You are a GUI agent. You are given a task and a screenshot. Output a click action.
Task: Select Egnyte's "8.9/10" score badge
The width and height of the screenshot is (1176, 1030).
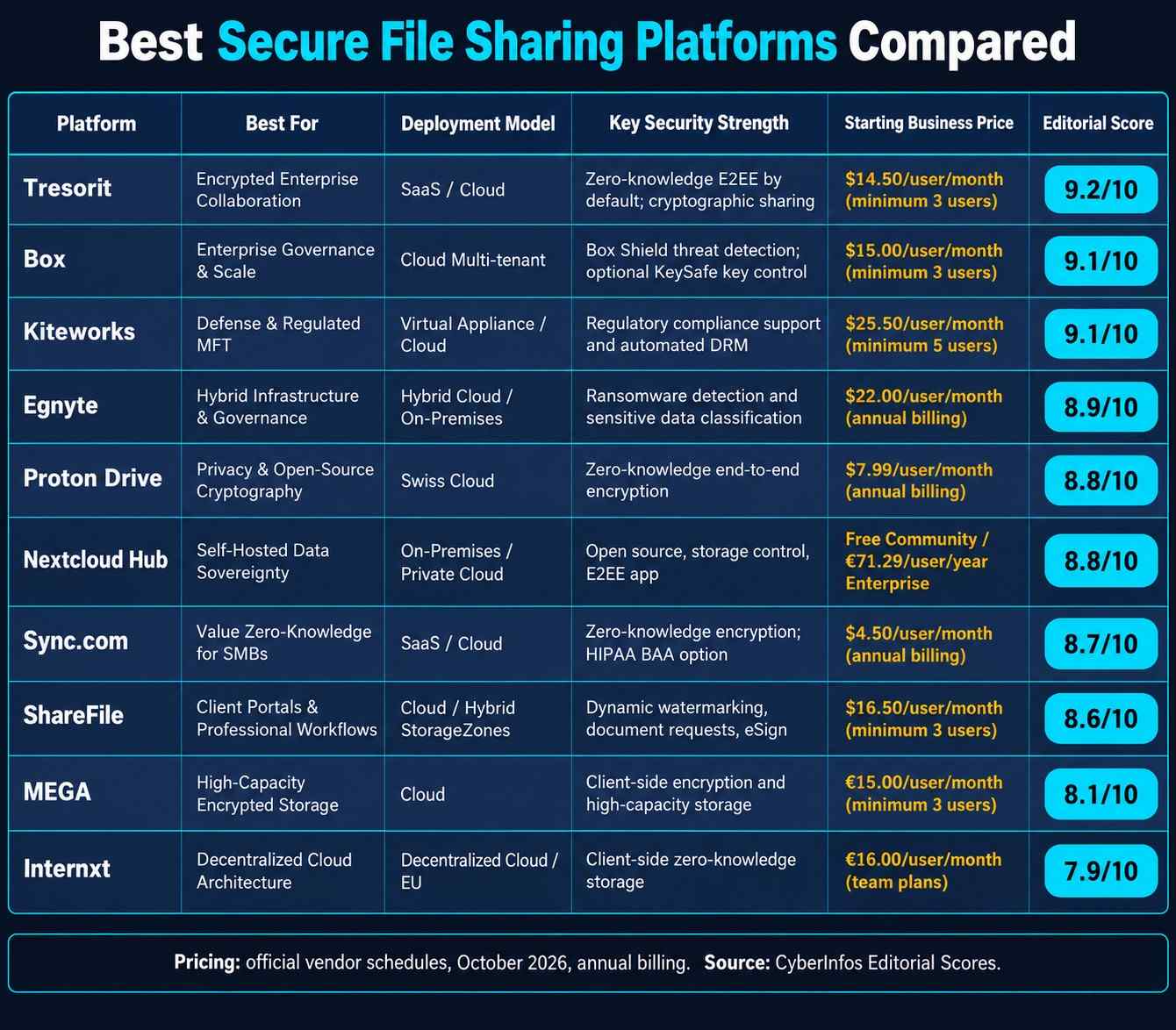pos(1101,407)
